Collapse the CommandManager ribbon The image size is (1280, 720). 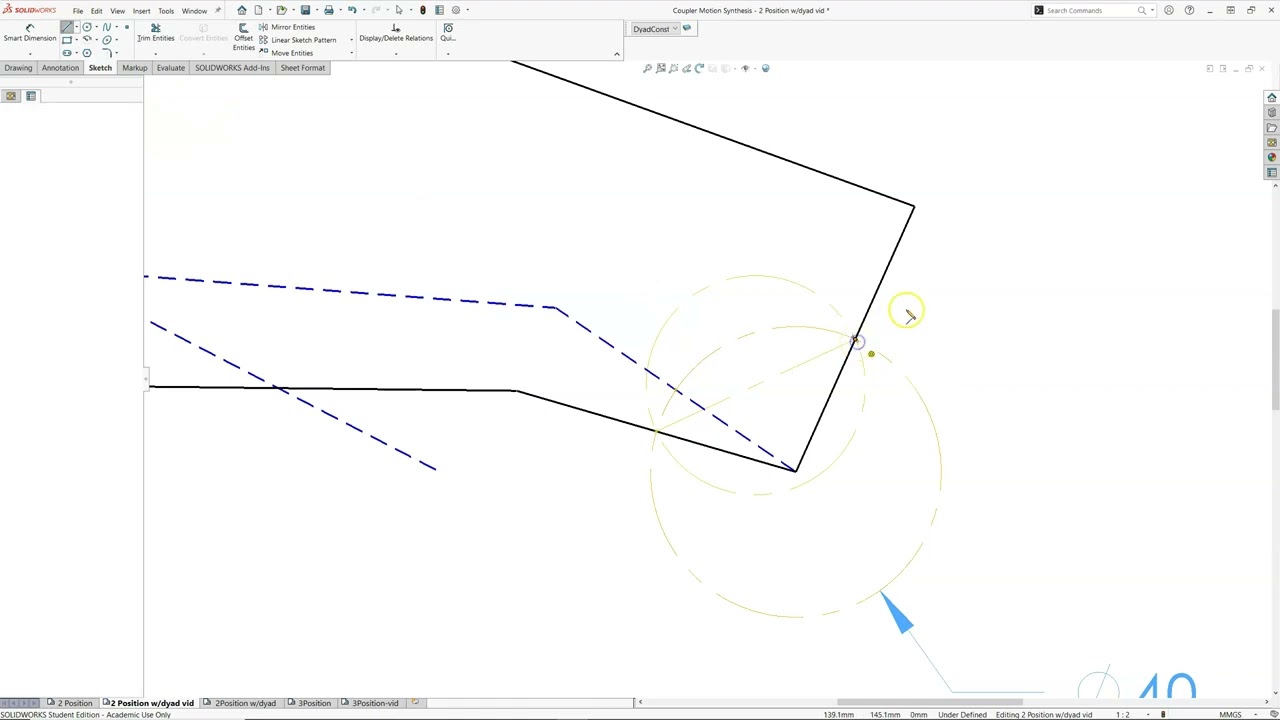(617, 54)
